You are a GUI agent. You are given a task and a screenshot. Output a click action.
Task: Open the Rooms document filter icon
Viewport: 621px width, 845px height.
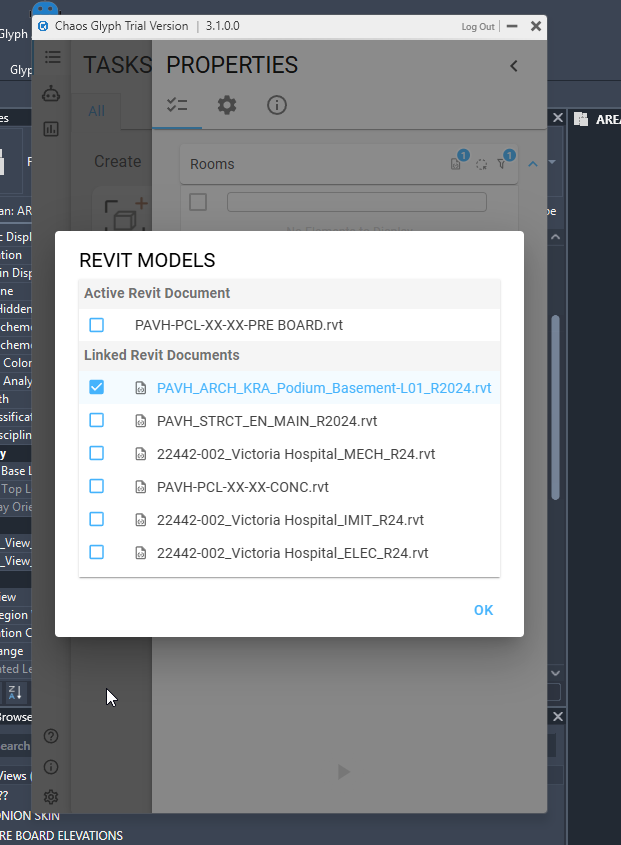pos(457,164)
